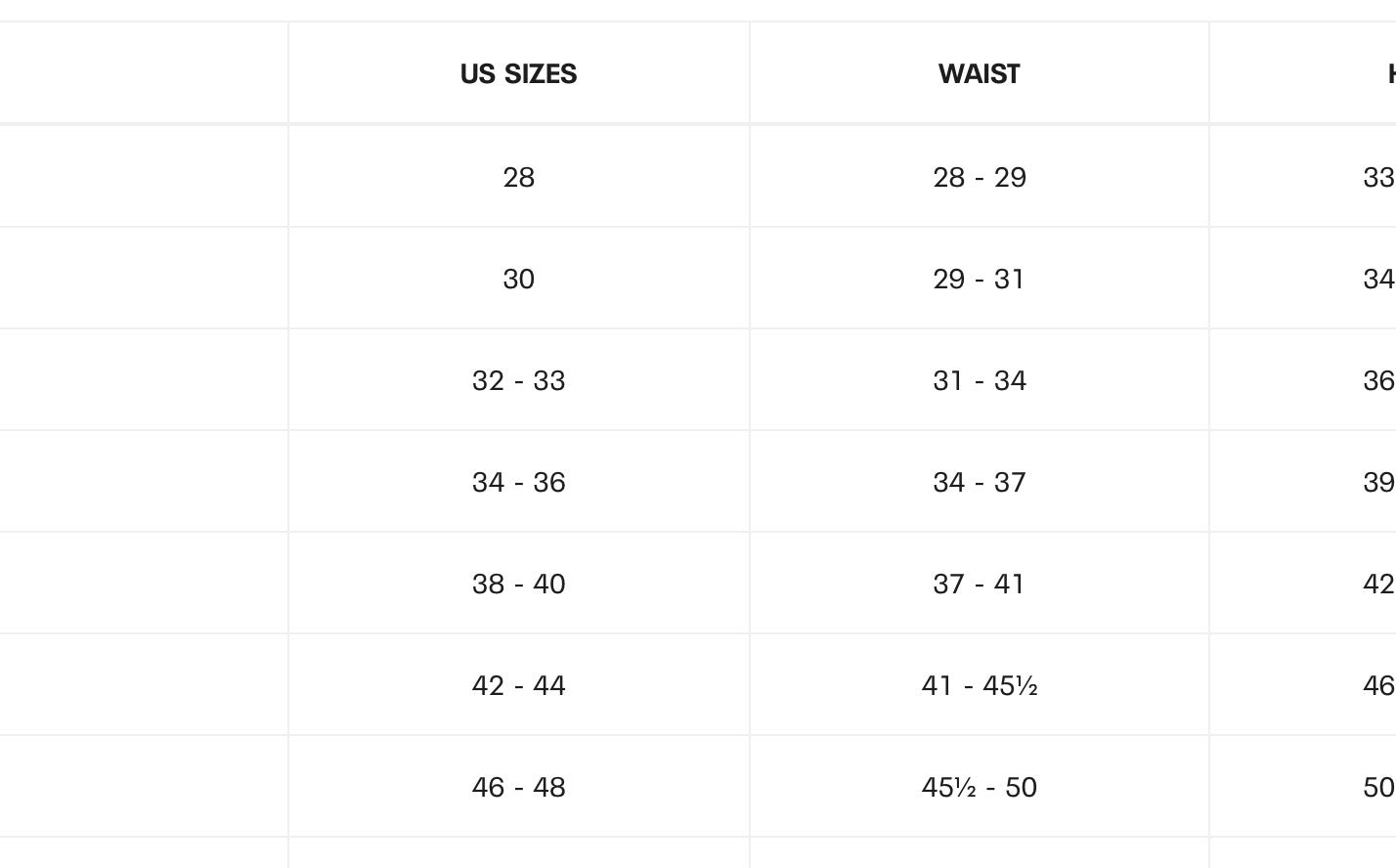Click the WAIST column header
1396x868 pixels.
point(979,74)
